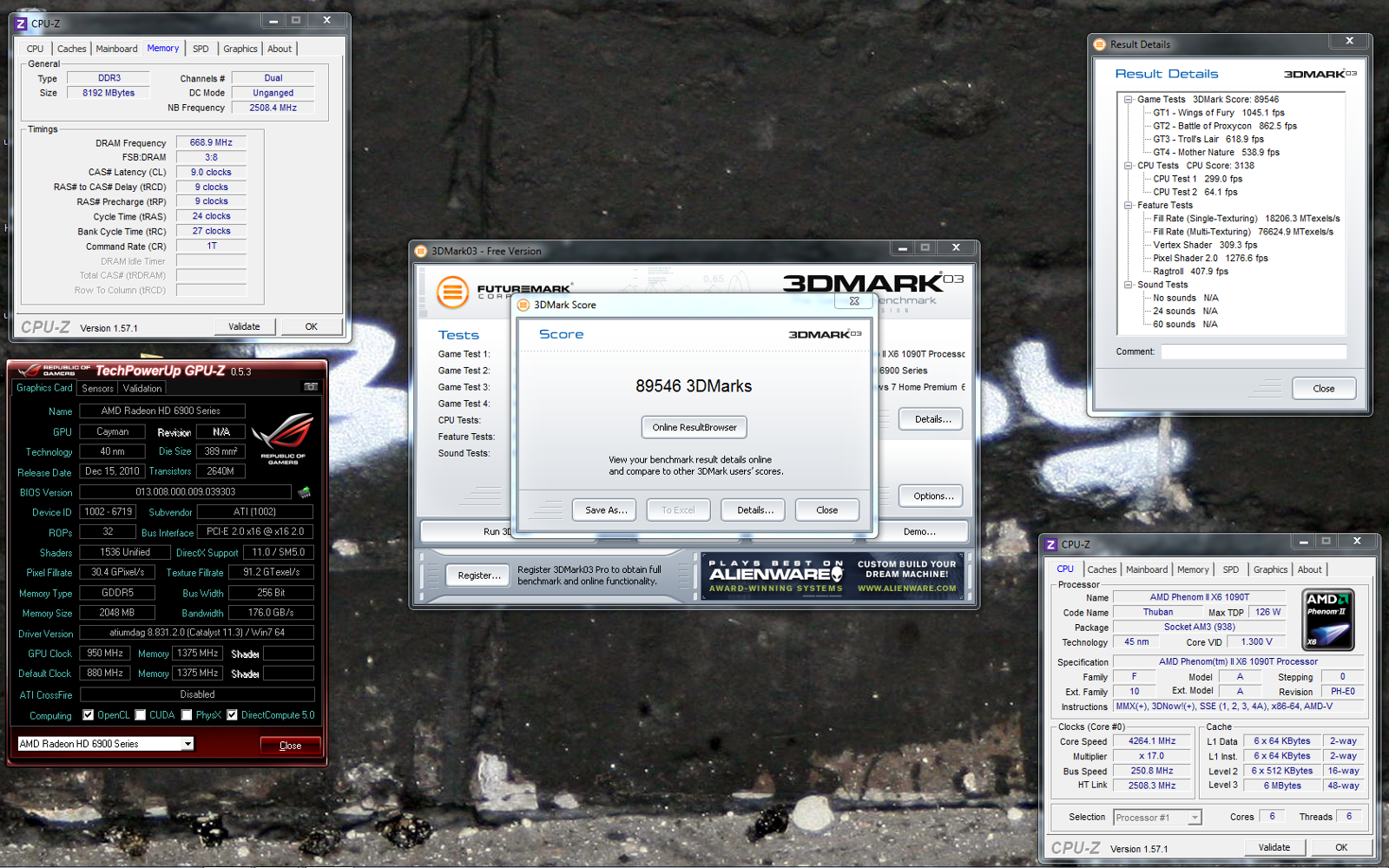
Task: Close the 3DMark Score dialog with X
Action: tap(854, 301)
